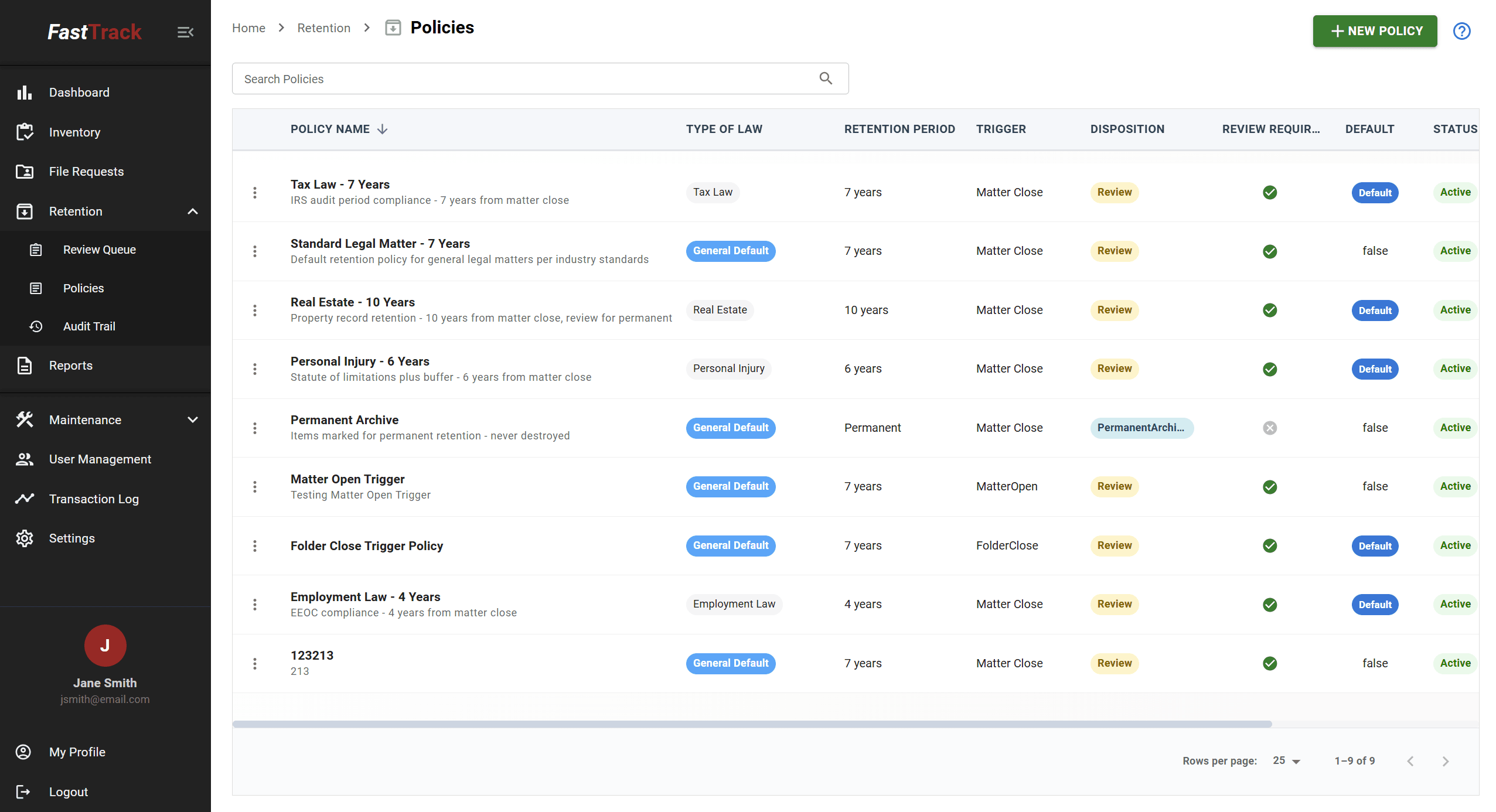Screen dimensions: 1496x812
Task: Collapse the sidebar menu icon
Action: pyautogui.click(x=185, y=32)
